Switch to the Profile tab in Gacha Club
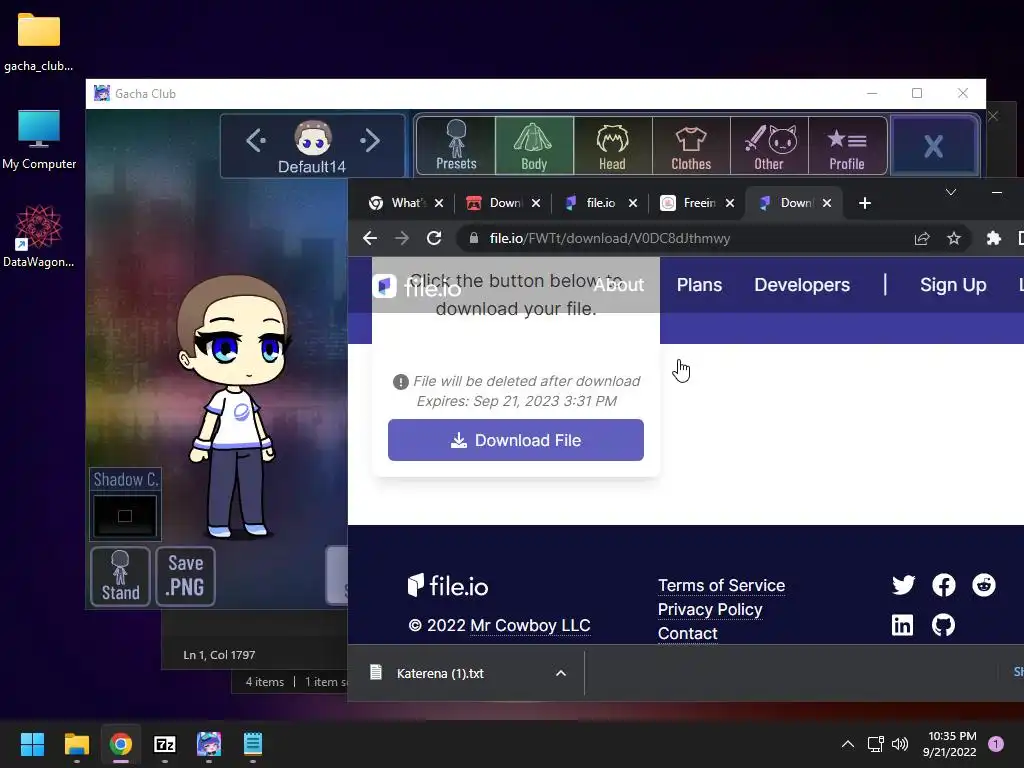The width and height of the screenshot is (1024, 768). [x=847, y=145]
